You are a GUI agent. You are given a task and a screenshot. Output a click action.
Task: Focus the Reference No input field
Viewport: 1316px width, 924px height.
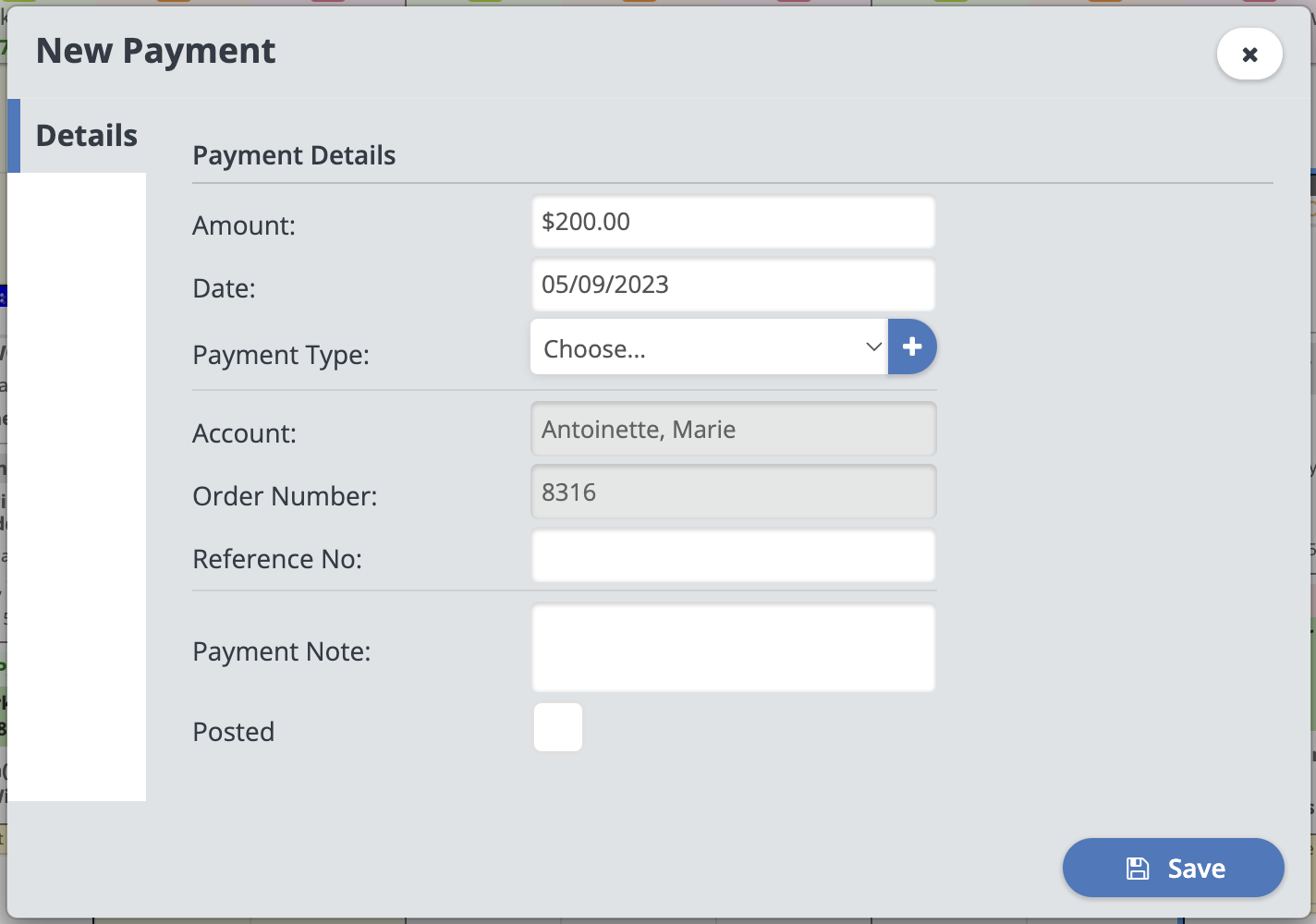point(733,556)
